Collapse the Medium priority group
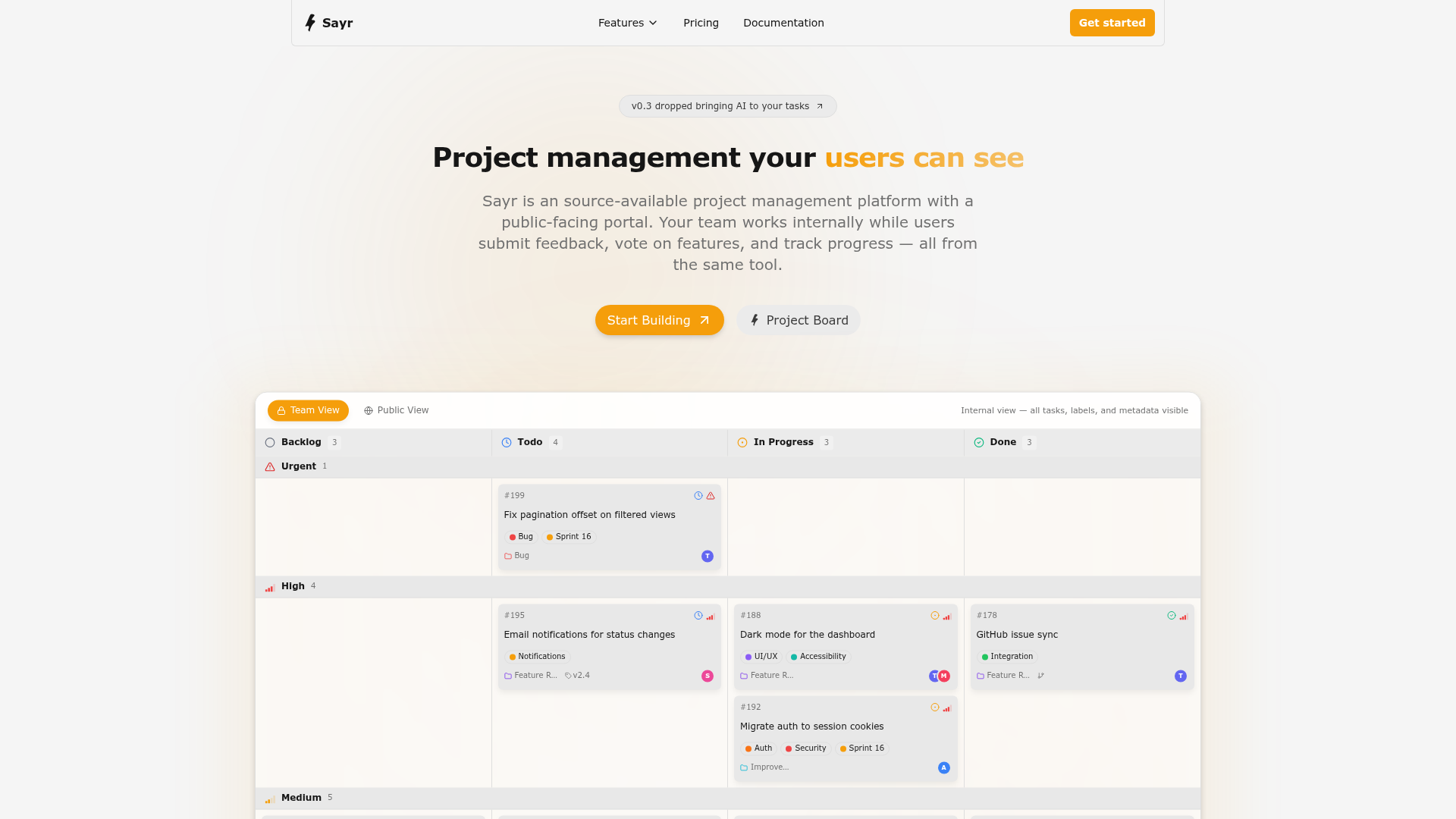 [x=728, y=798]
